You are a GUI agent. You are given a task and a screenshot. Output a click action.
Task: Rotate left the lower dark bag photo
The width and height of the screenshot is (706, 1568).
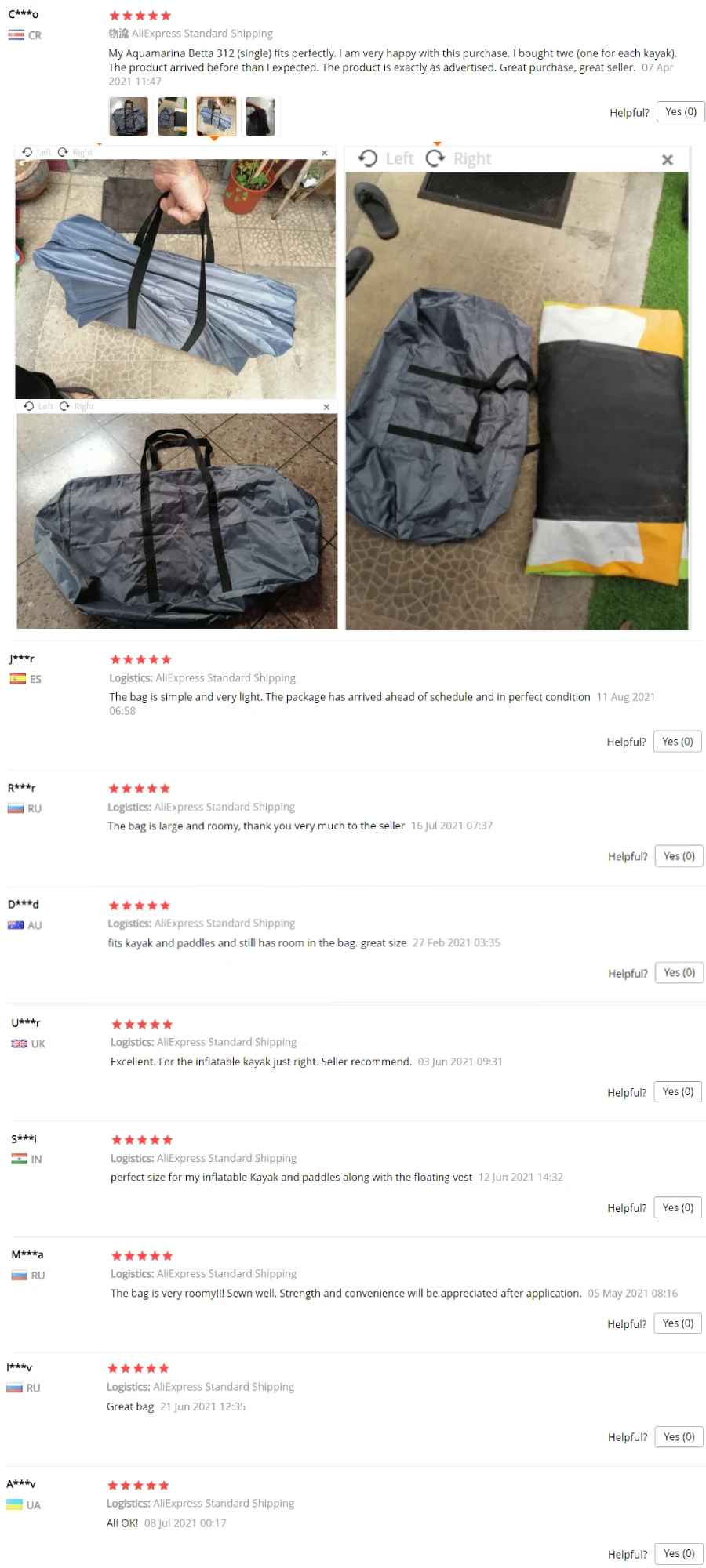point(38,406)
